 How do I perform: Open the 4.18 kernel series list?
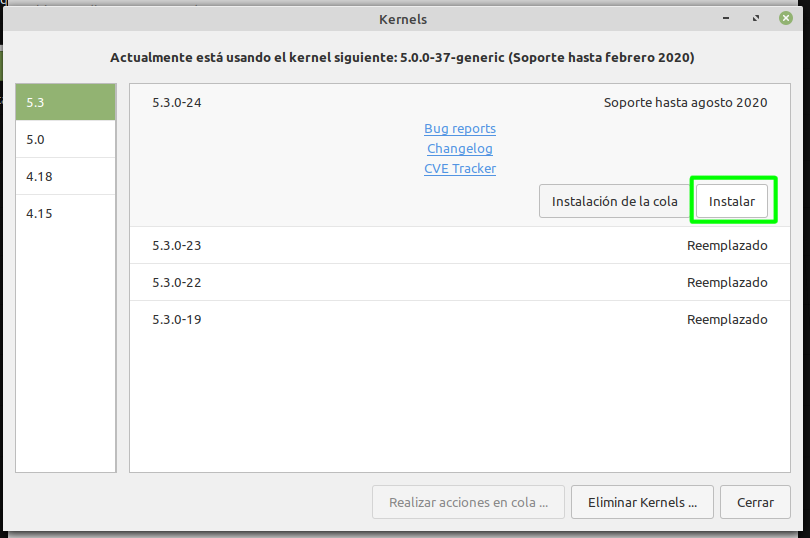65,176
